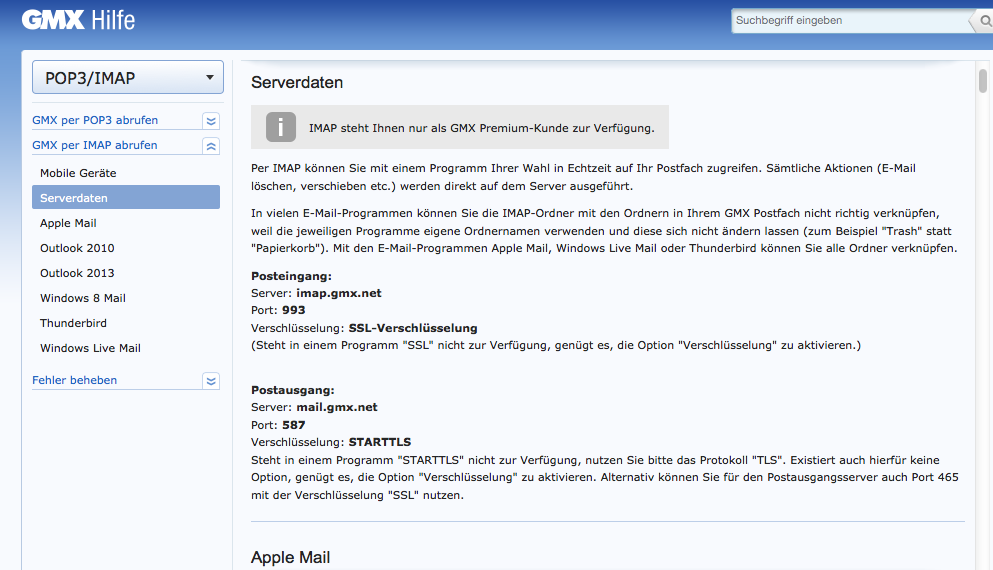Click the Postausgang label
The width and height of the screenshot is (993, 570).
point(293,390)
